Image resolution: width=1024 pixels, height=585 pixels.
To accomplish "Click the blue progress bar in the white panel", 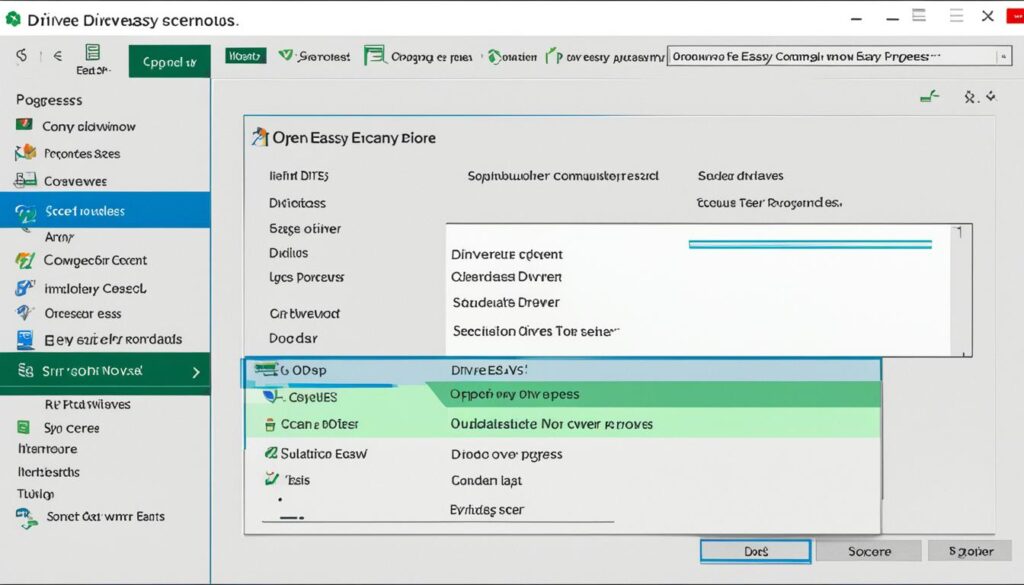I will tap(810, 244).
